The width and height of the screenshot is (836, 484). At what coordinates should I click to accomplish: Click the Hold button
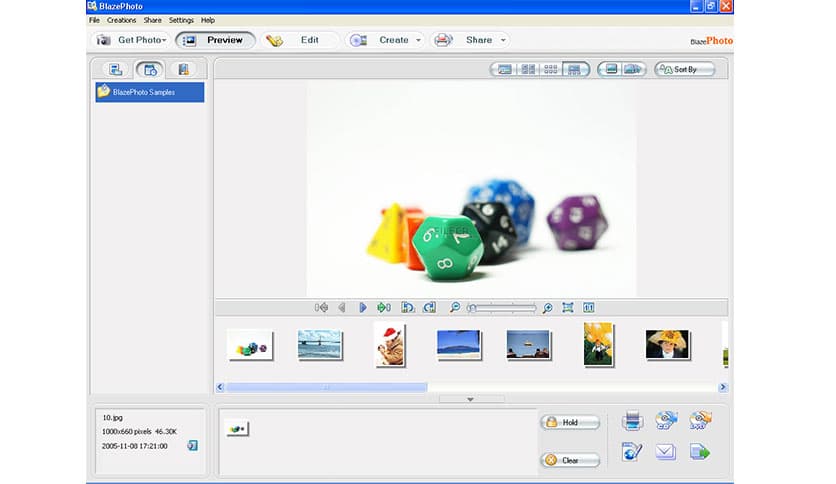click(570, 423)
